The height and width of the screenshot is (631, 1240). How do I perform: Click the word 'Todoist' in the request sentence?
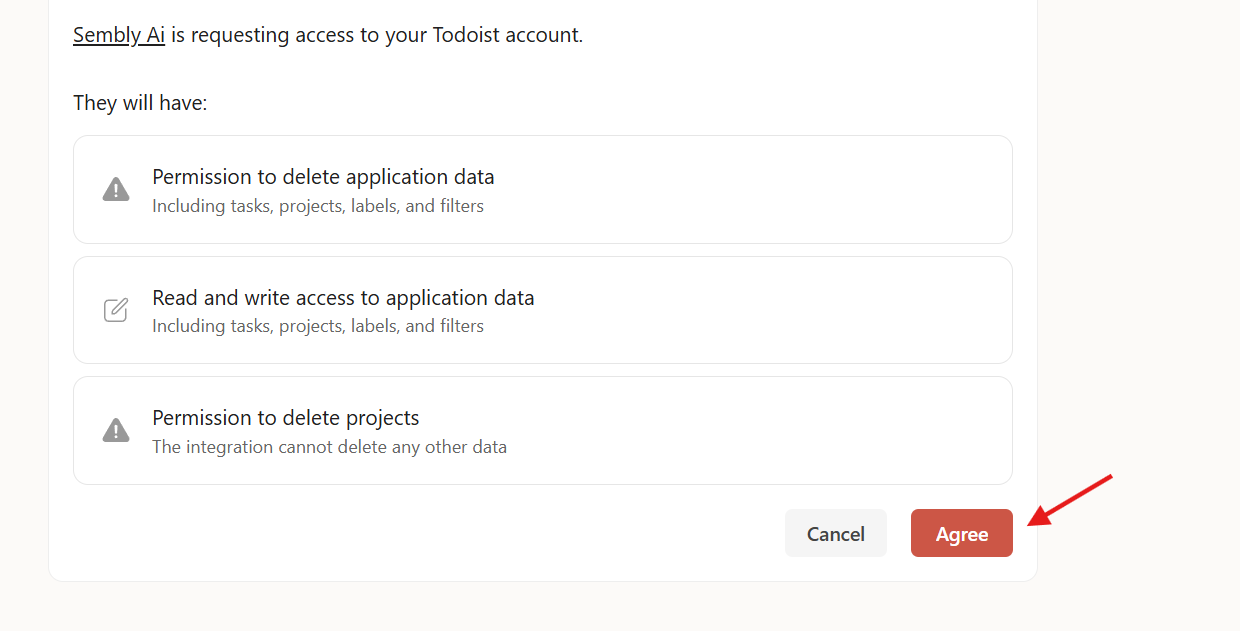(468, 35)
